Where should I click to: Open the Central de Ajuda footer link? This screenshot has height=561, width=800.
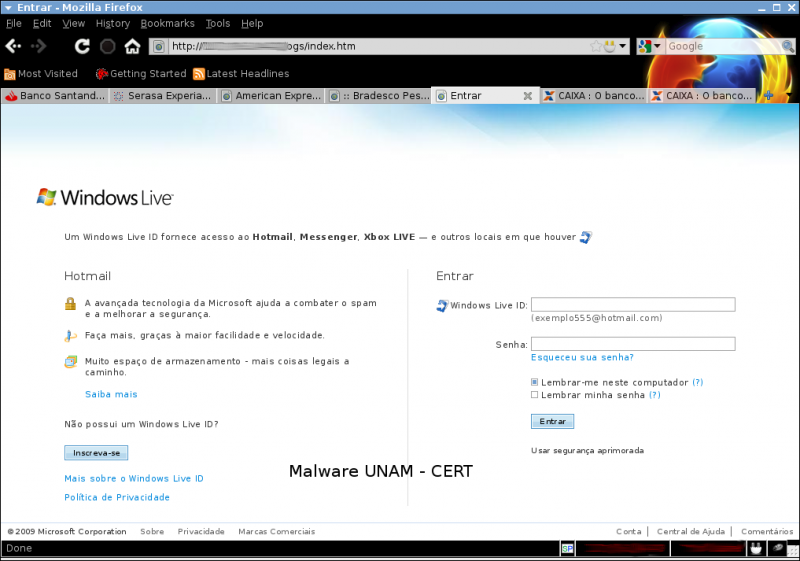[x=691, y=531]
